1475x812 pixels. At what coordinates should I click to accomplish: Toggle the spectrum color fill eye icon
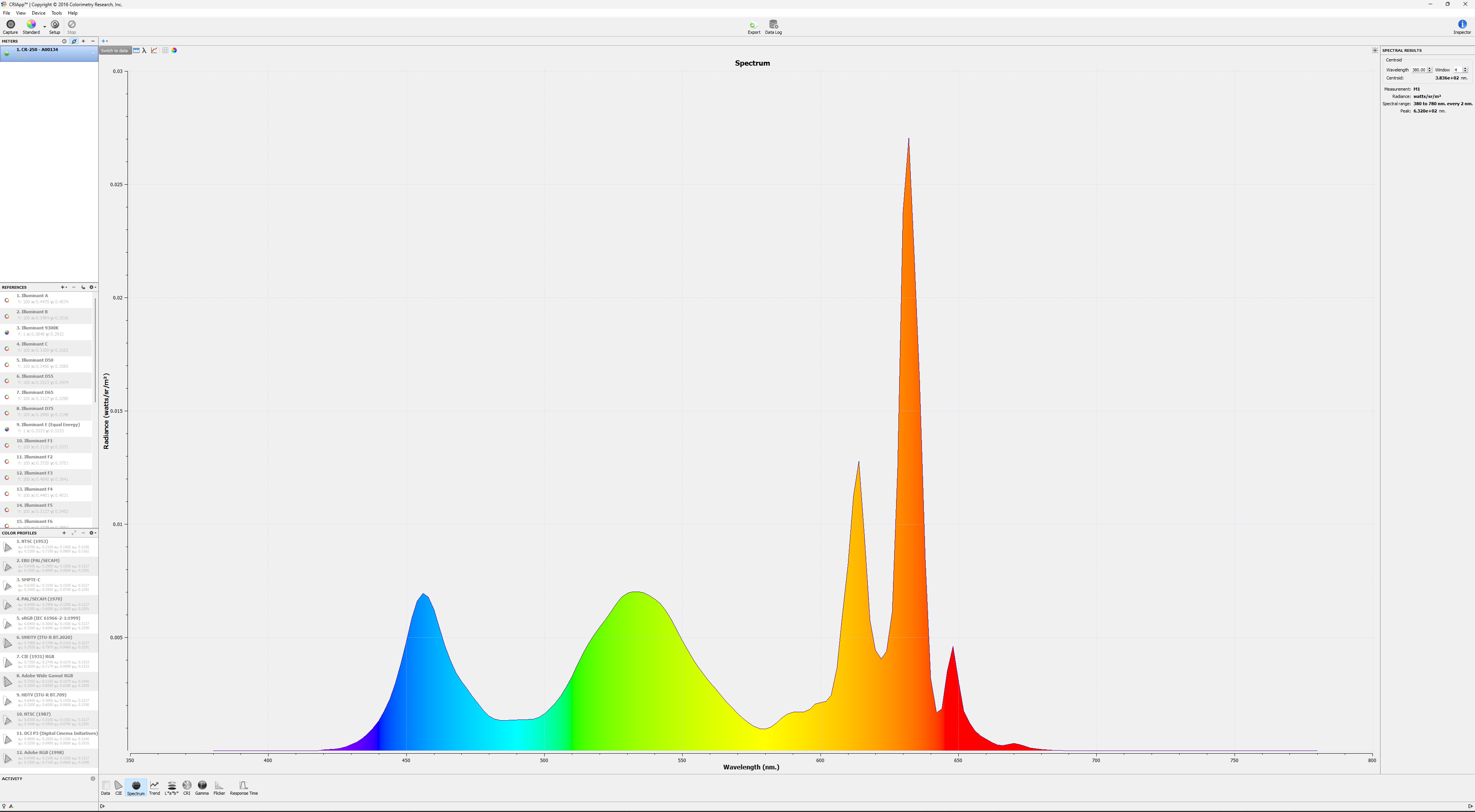pos(174,51)
